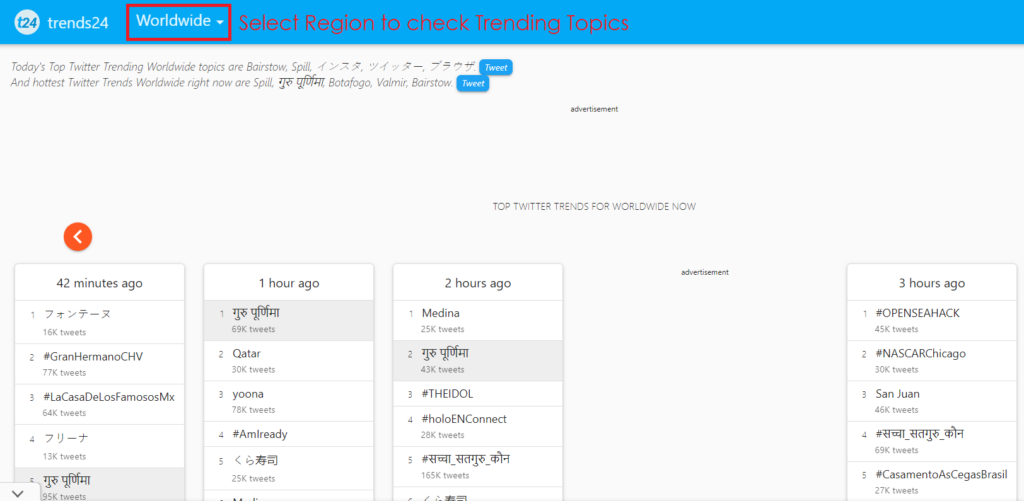This screenshot has width=1024, height=501.
Task: Click the 3 hours ago column header
Action: pyautogui.click(x=932, y=283)
